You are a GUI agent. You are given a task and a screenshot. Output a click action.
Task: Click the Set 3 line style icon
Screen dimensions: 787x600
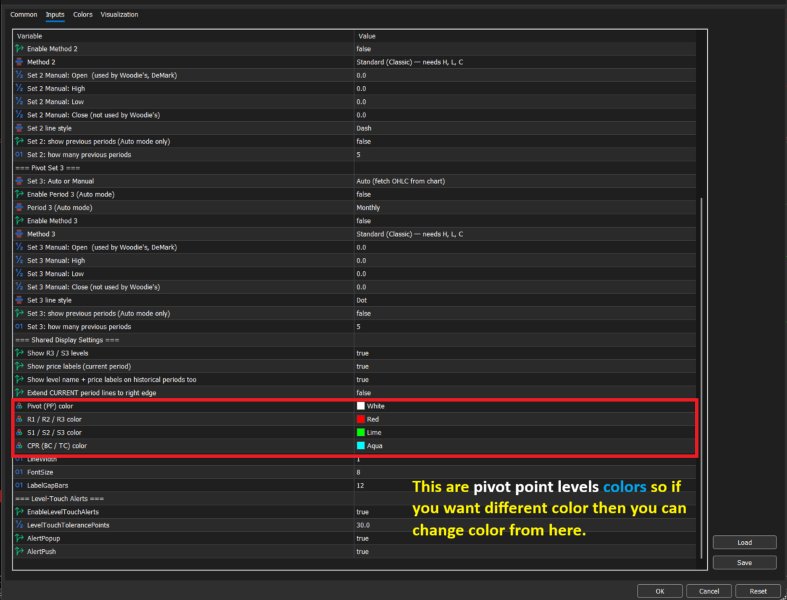click(x=19, y=300)
